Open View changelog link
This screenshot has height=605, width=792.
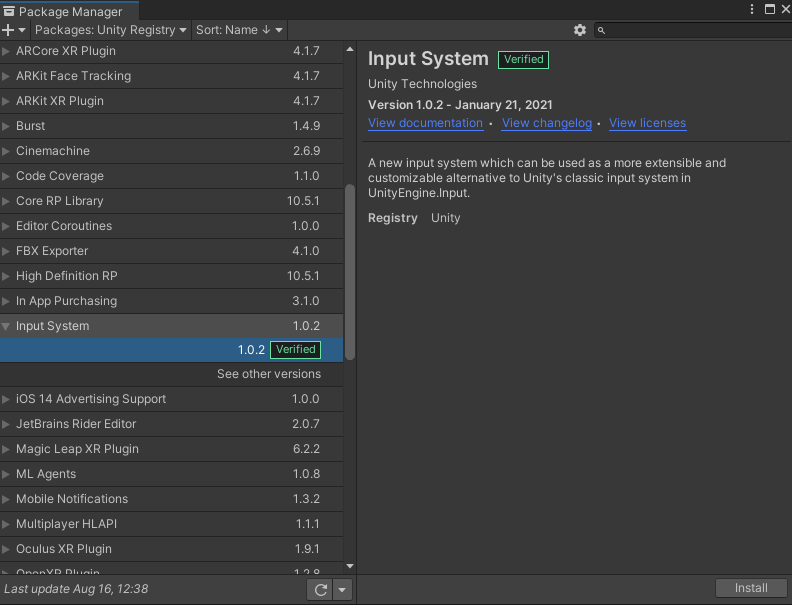547,123
